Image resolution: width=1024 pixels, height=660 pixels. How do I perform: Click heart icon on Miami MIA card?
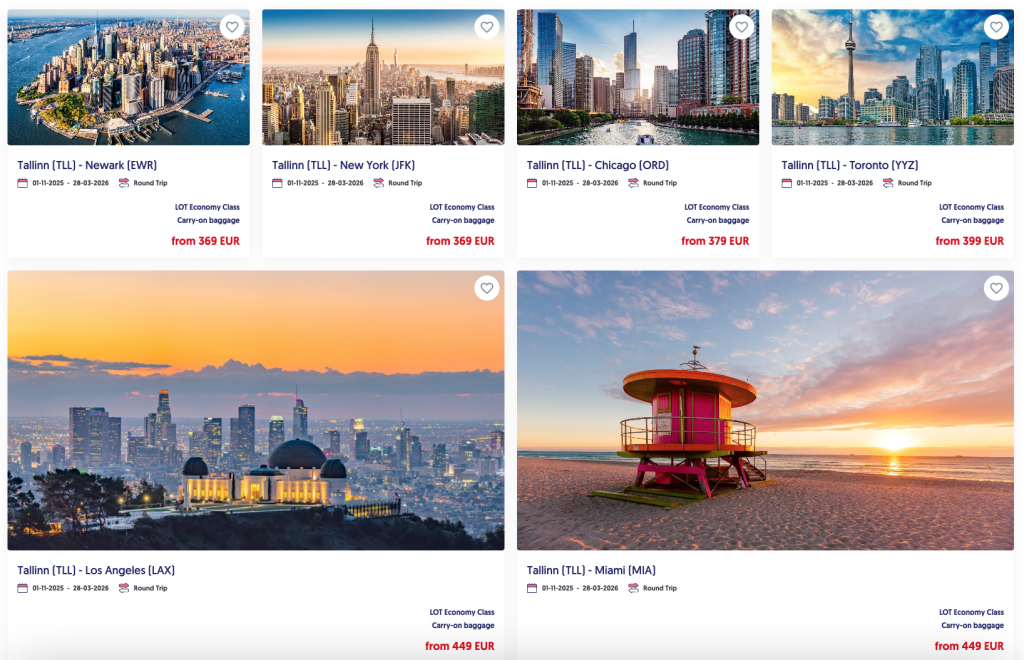click(x=996, y=288)
